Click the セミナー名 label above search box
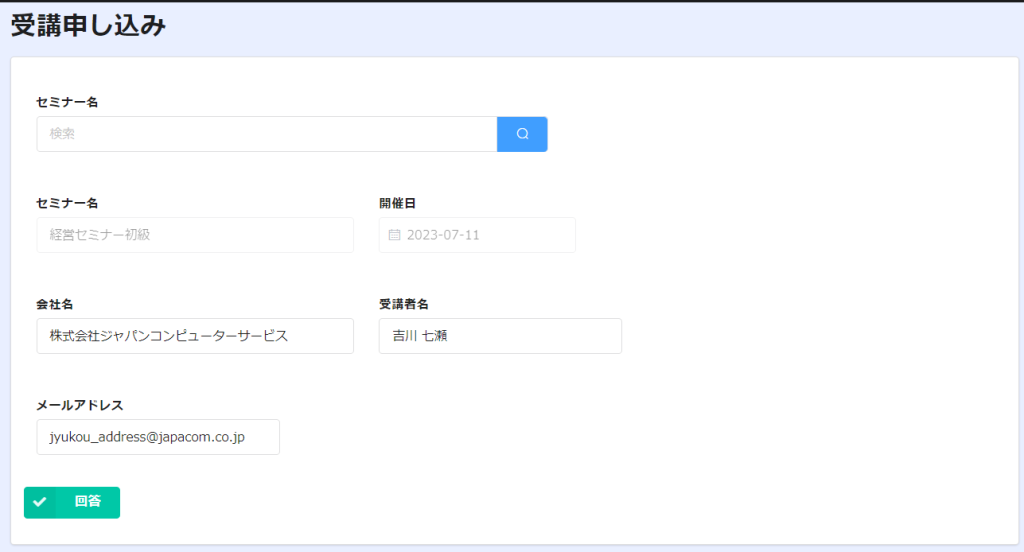The image size is (1024, 552). [67, 102]
